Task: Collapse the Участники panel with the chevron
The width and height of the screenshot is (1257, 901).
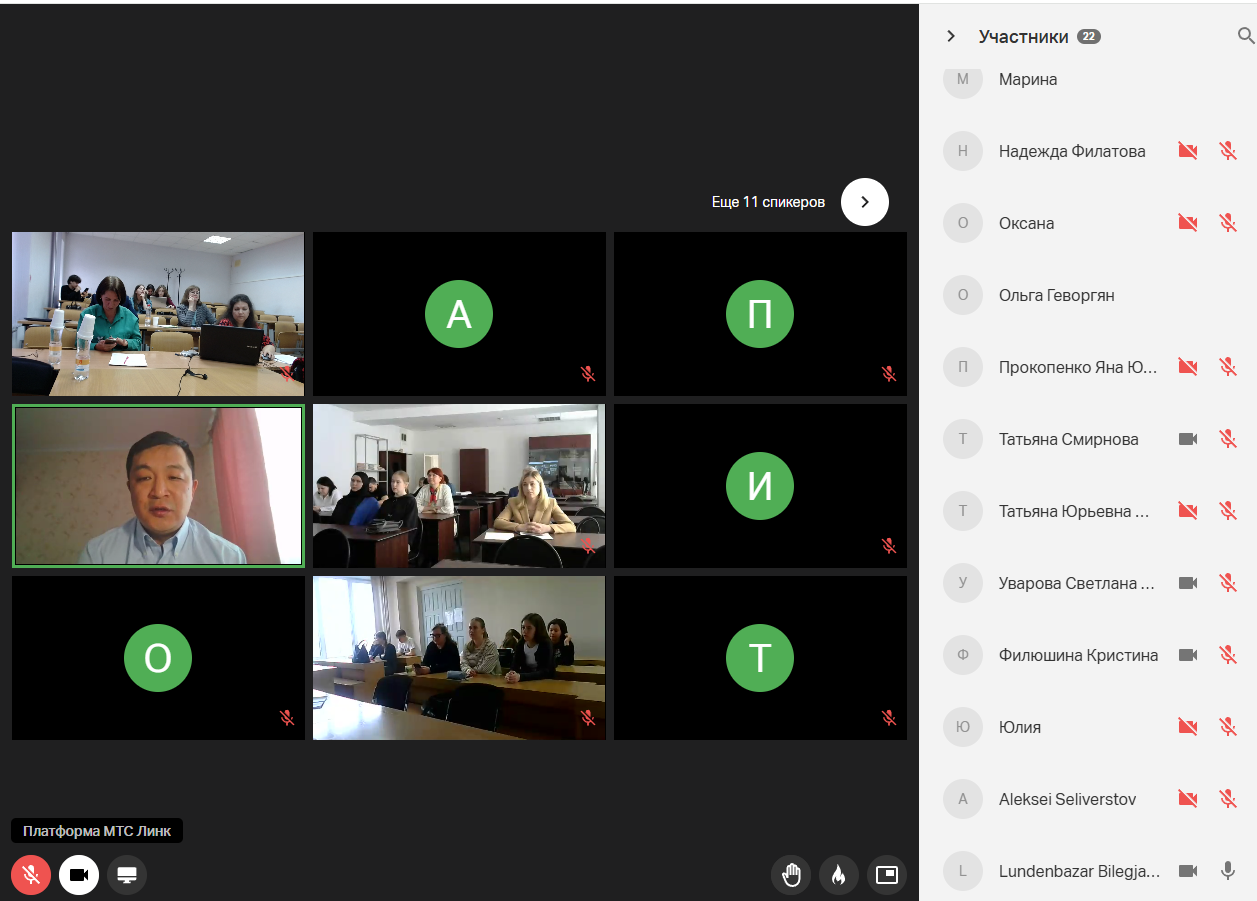Action: pyautogui.click(x=950, y=37)
